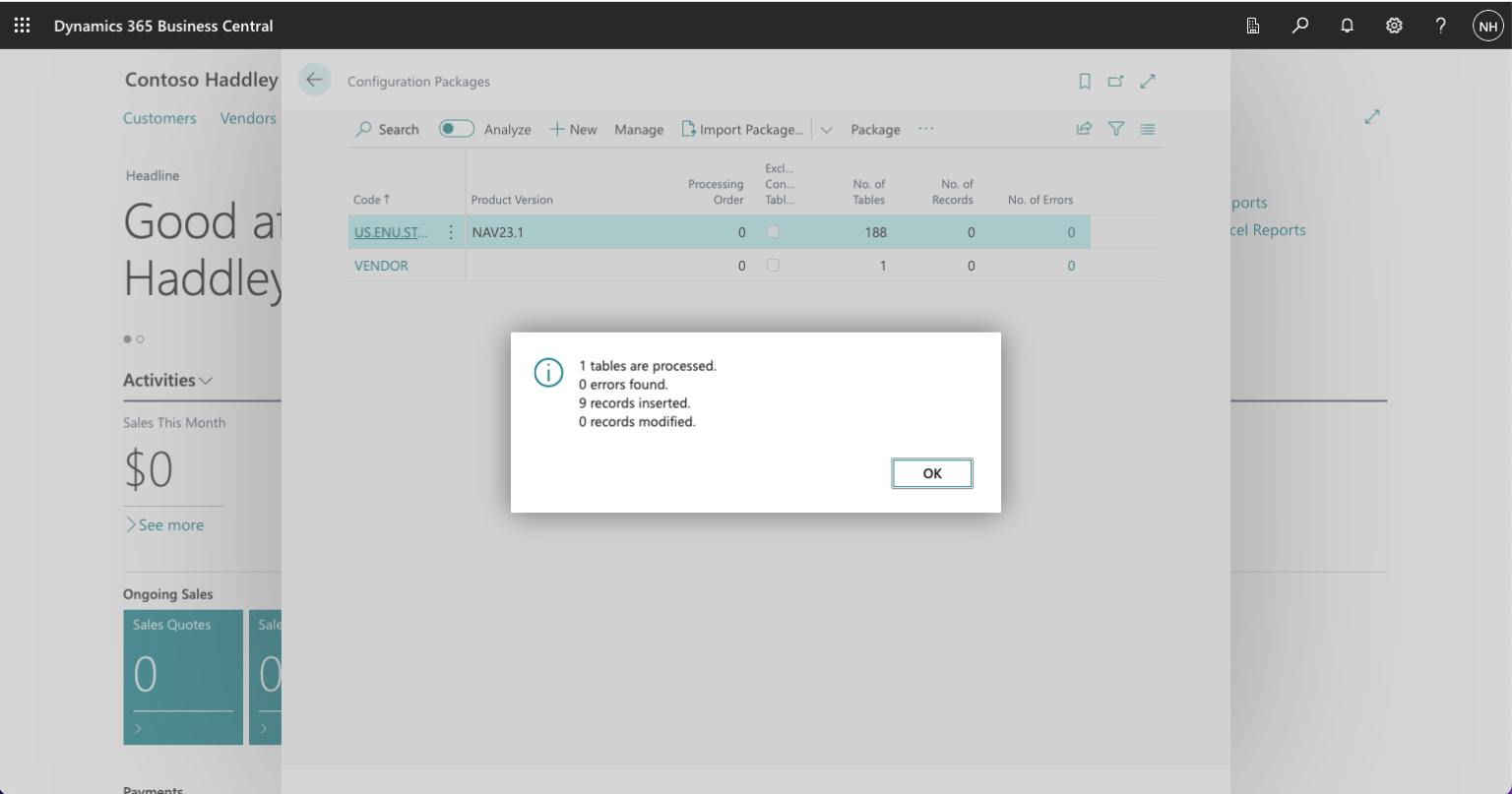Click the bookmark icon for this page
1512x794 pixels.
point(1085,82)
